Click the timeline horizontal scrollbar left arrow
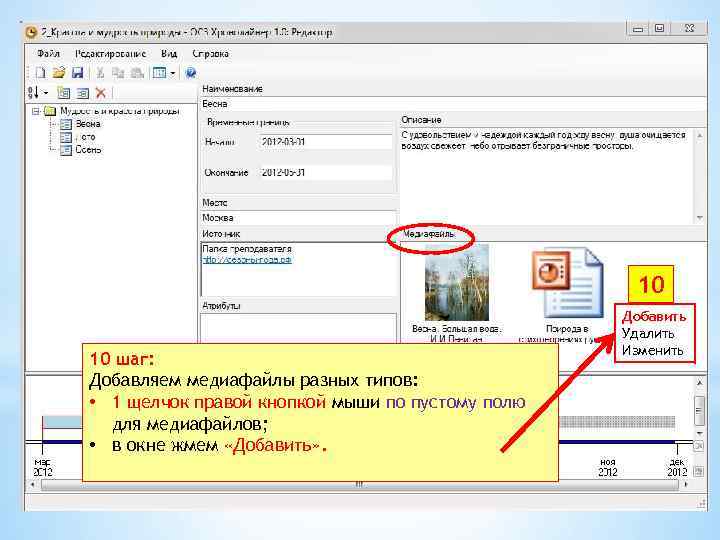This screenshot has width=720, height=540. pyautogui.click(x=32, y=484)
